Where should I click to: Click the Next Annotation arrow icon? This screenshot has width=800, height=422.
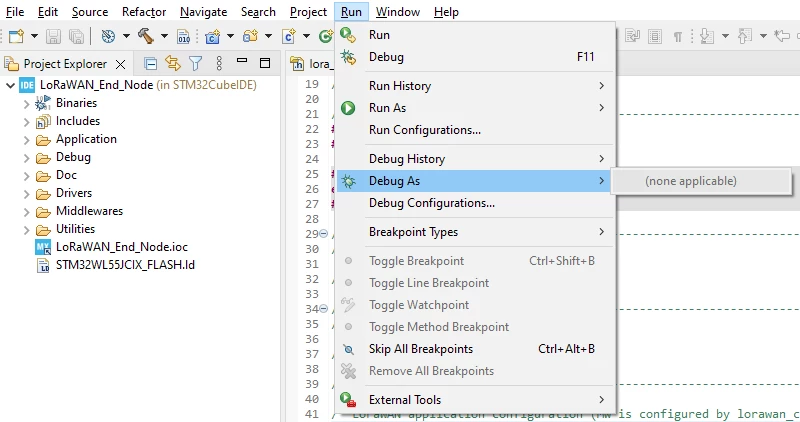[707, 36]
